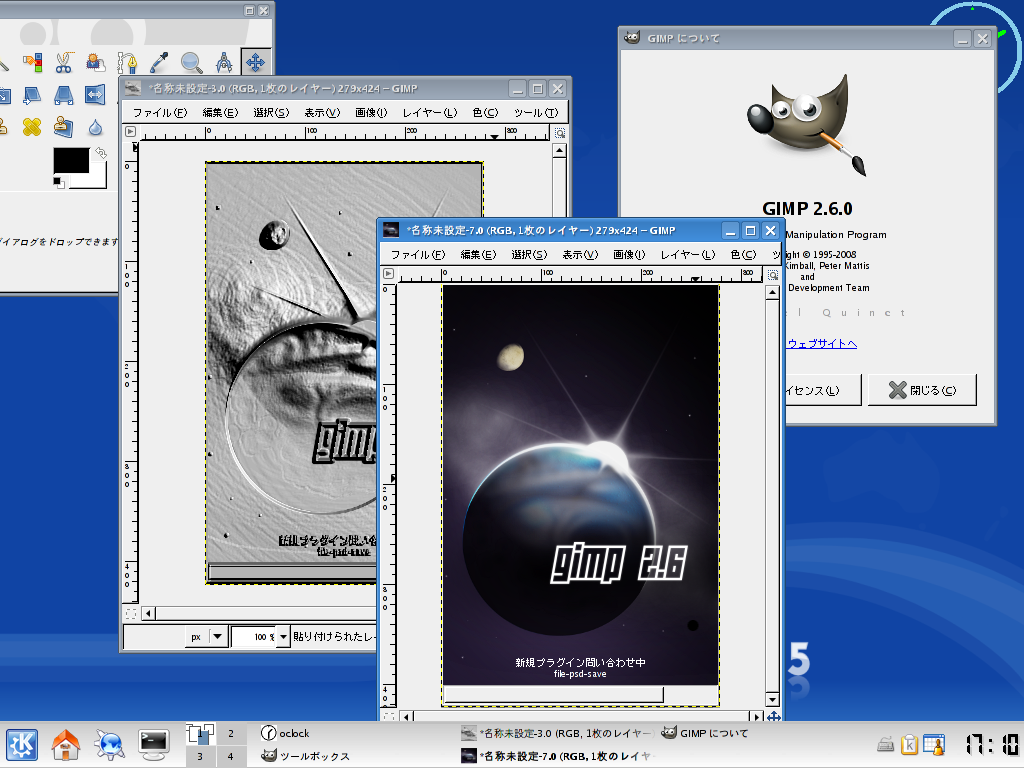Select the Paths tool
The image size is (1024, 768).
tap(127, 63)
